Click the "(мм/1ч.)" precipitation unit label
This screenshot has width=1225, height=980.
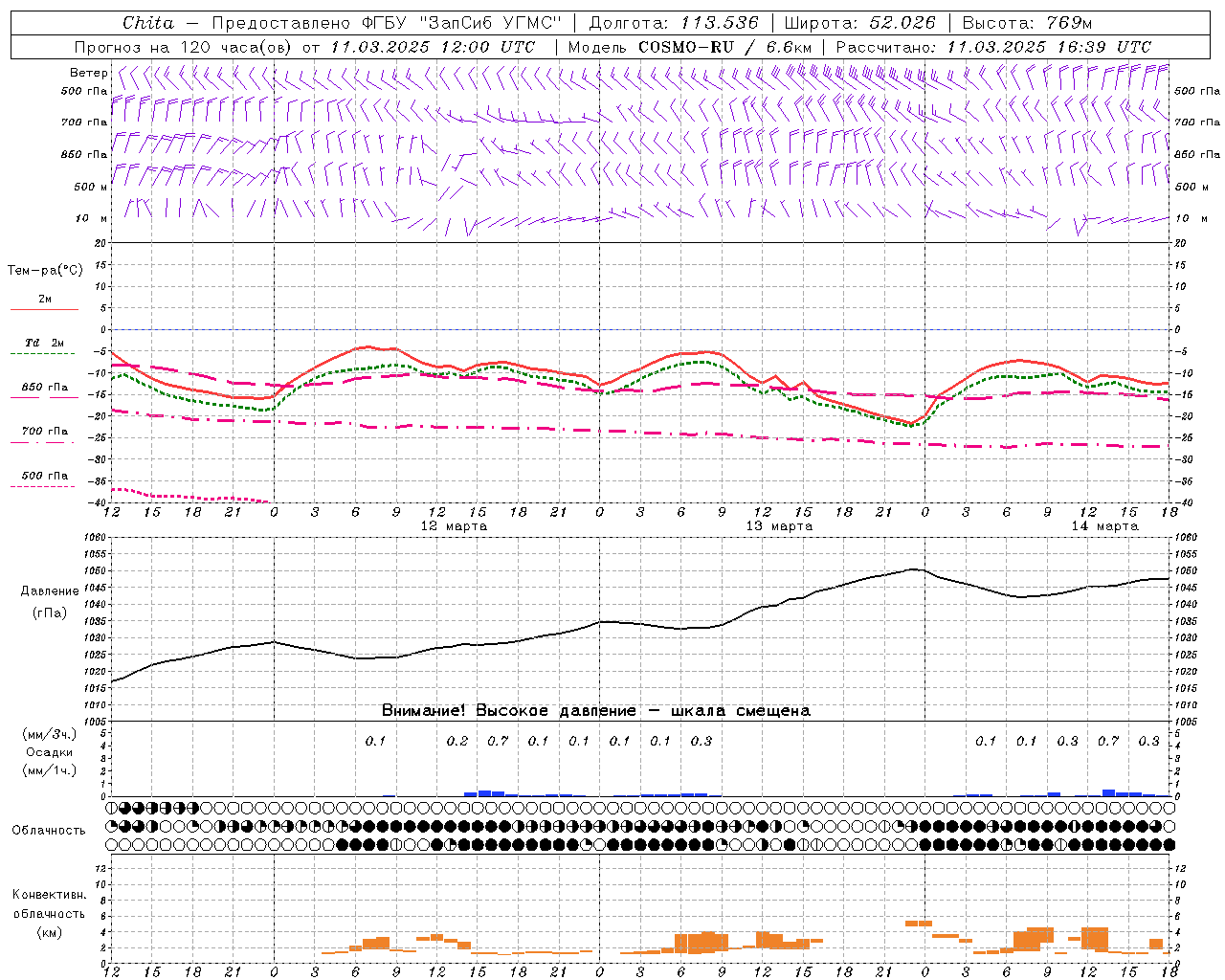50,770
